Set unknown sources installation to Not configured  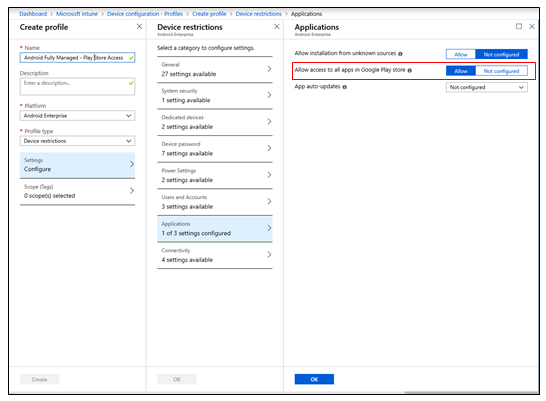[x=501, y=54]
